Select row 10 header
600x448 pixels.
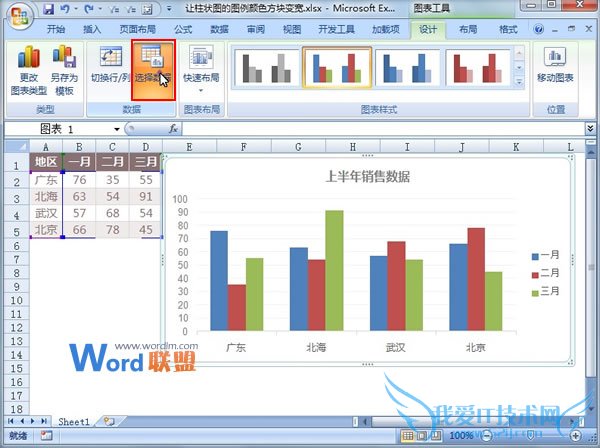[16, 300]
